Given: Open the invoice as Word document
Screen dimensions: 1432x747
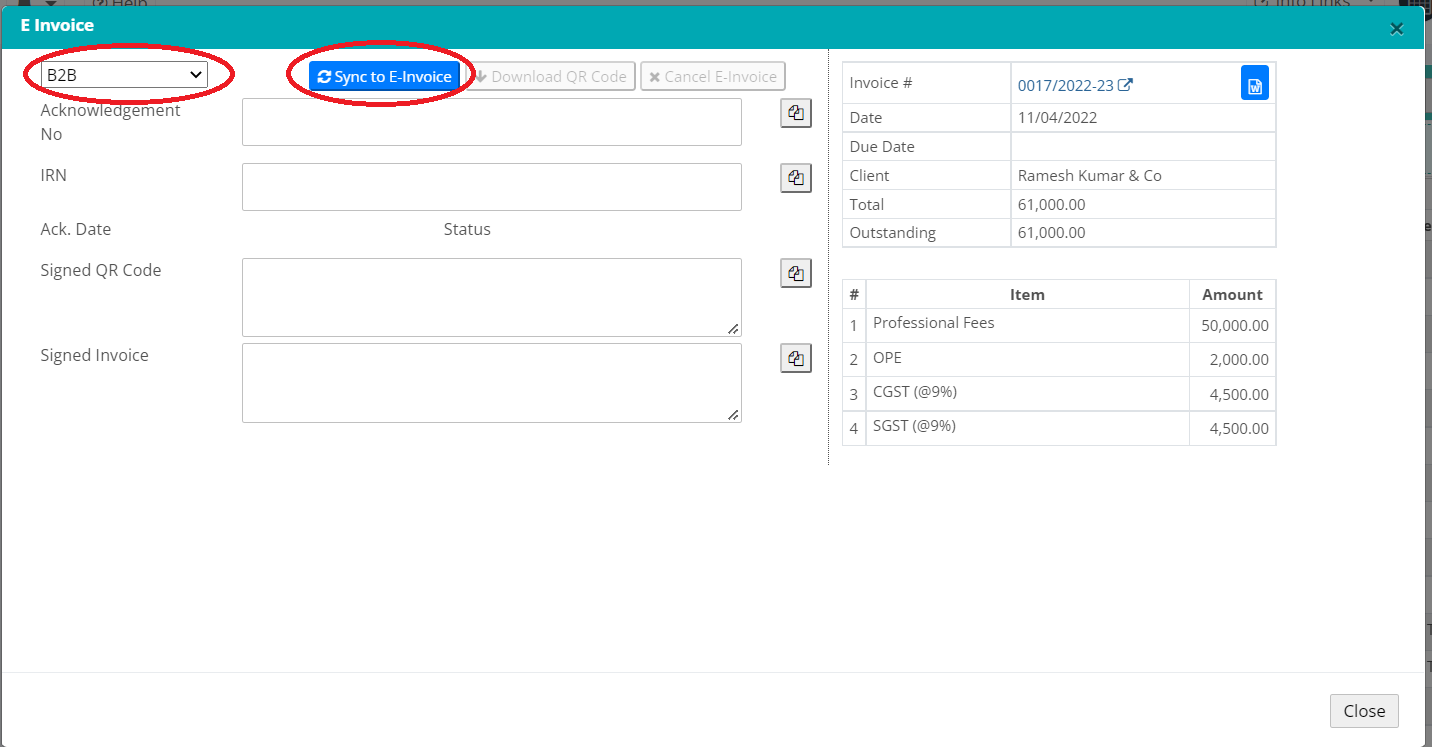Looking at the screenshot, I should (x=1254, y=84).
